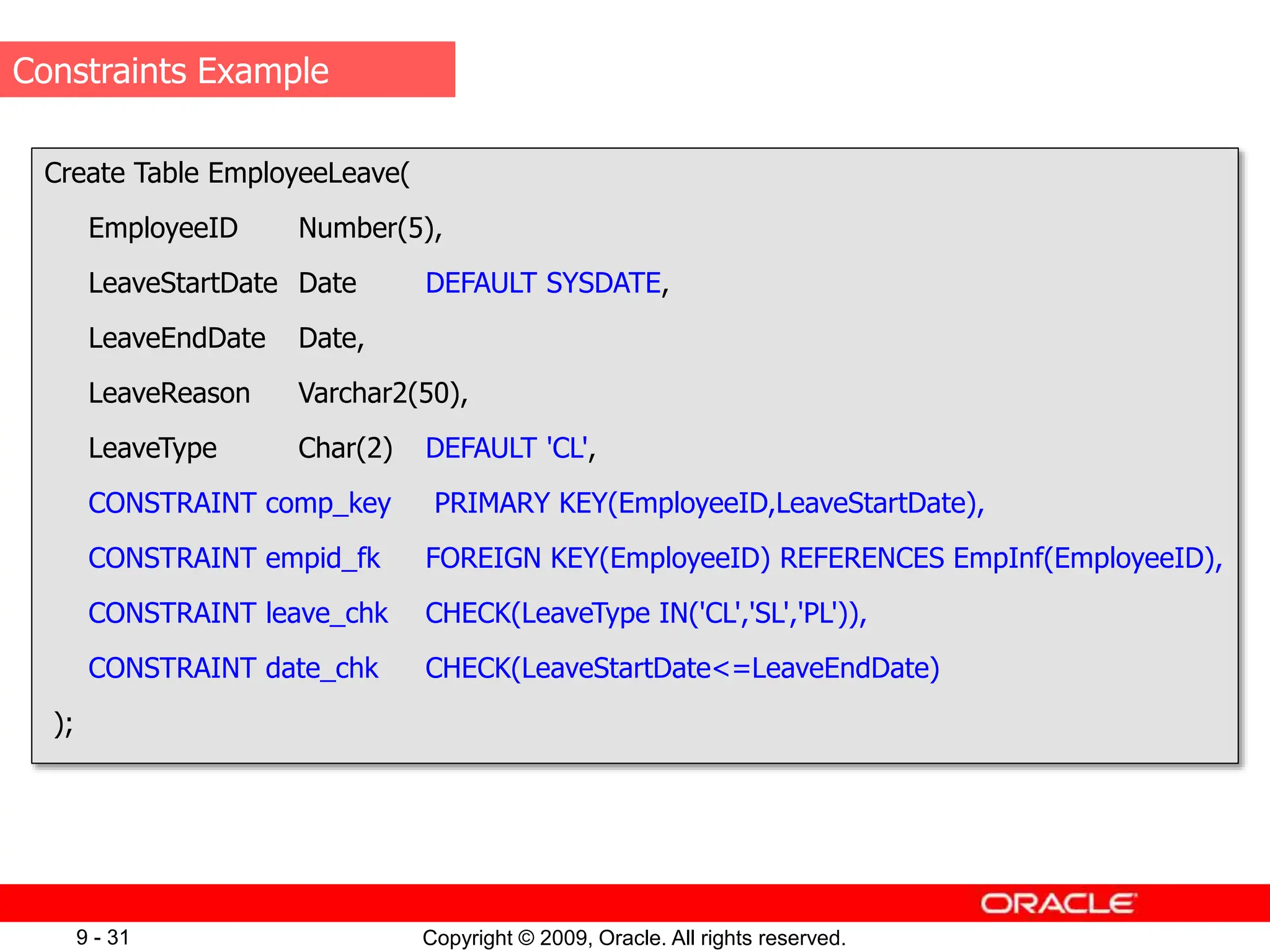The width and height of the screenshot is (1270, 952).
Task: Click the Oracle logo in footer
Action: point(1059,904)
